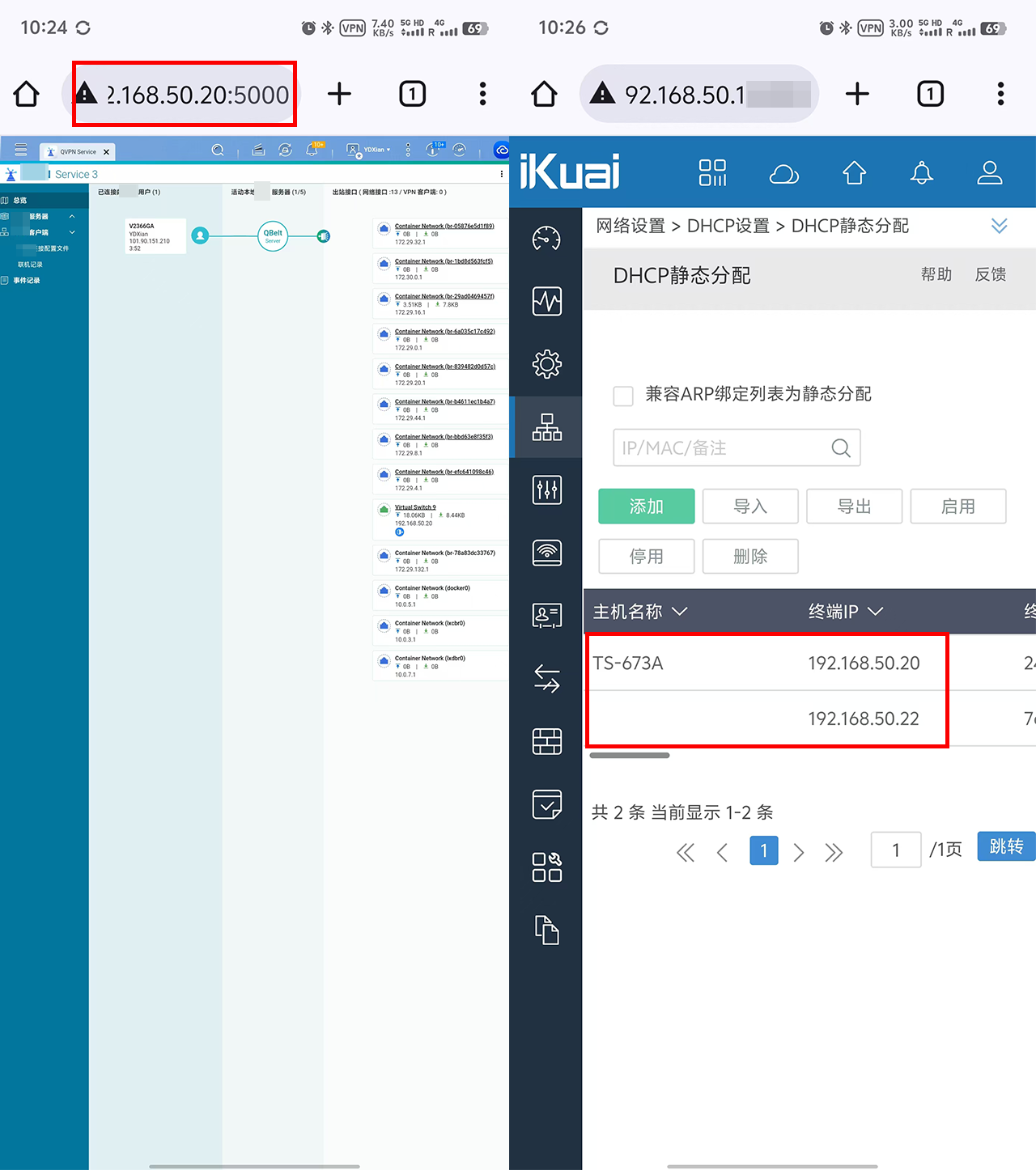Open the notification bell in iKuai header
The height and width of the screenshot is (1170, 1036).
click(921, 173)
